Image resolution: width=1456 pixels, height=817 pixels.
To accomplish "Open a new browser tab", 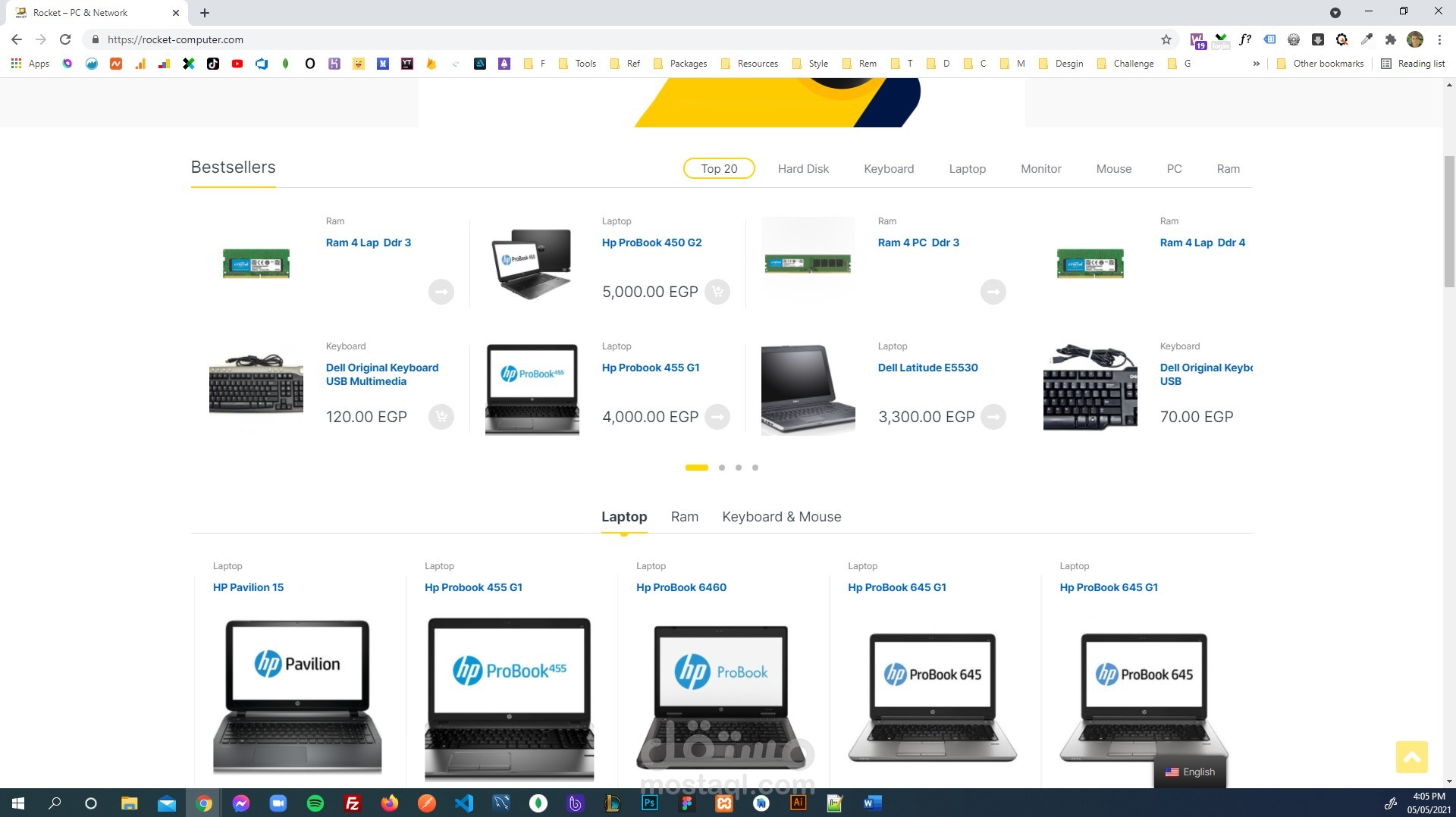I will click(205, 13).
